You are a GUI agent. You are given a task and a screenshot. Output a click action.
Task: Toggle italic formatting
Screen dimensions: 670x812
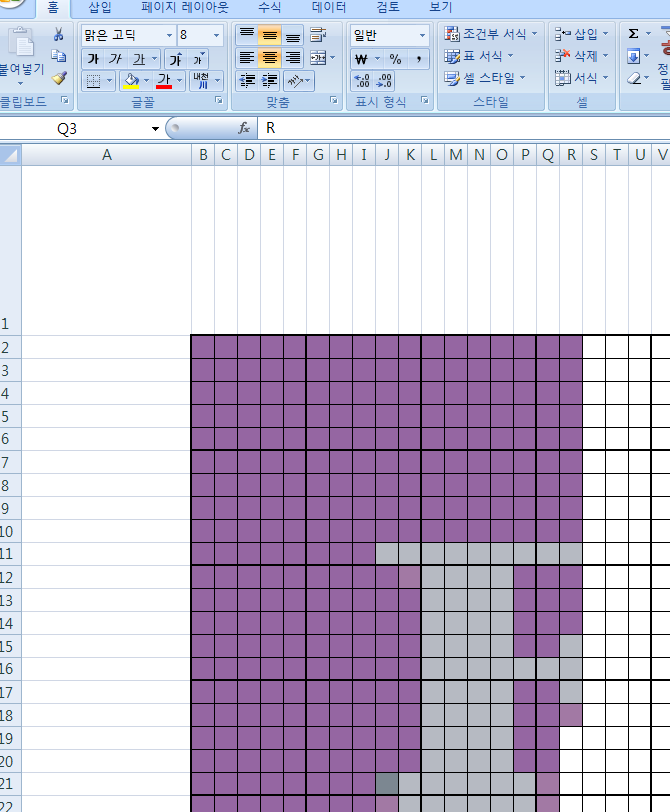[x=116, y=59]
